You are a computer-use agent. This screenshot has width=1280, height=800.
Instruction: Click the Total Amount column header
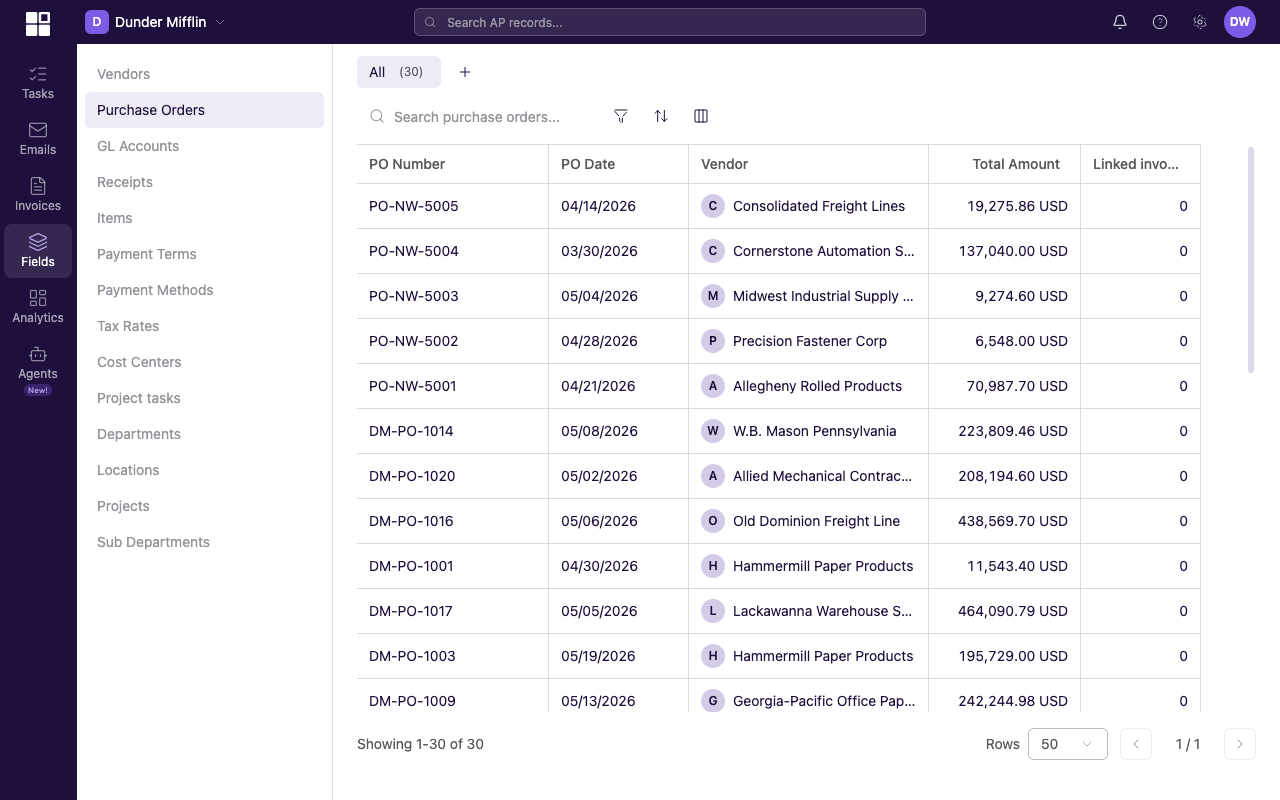pos(1005,164)
